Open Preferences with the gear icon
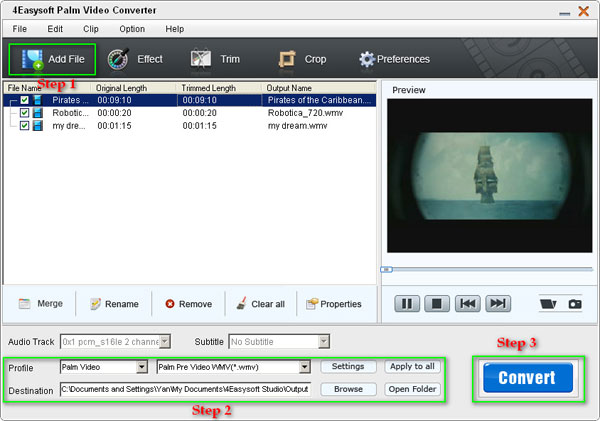Image resolution: width=600 pixels, height=421 pixels. tap(394, 59)
